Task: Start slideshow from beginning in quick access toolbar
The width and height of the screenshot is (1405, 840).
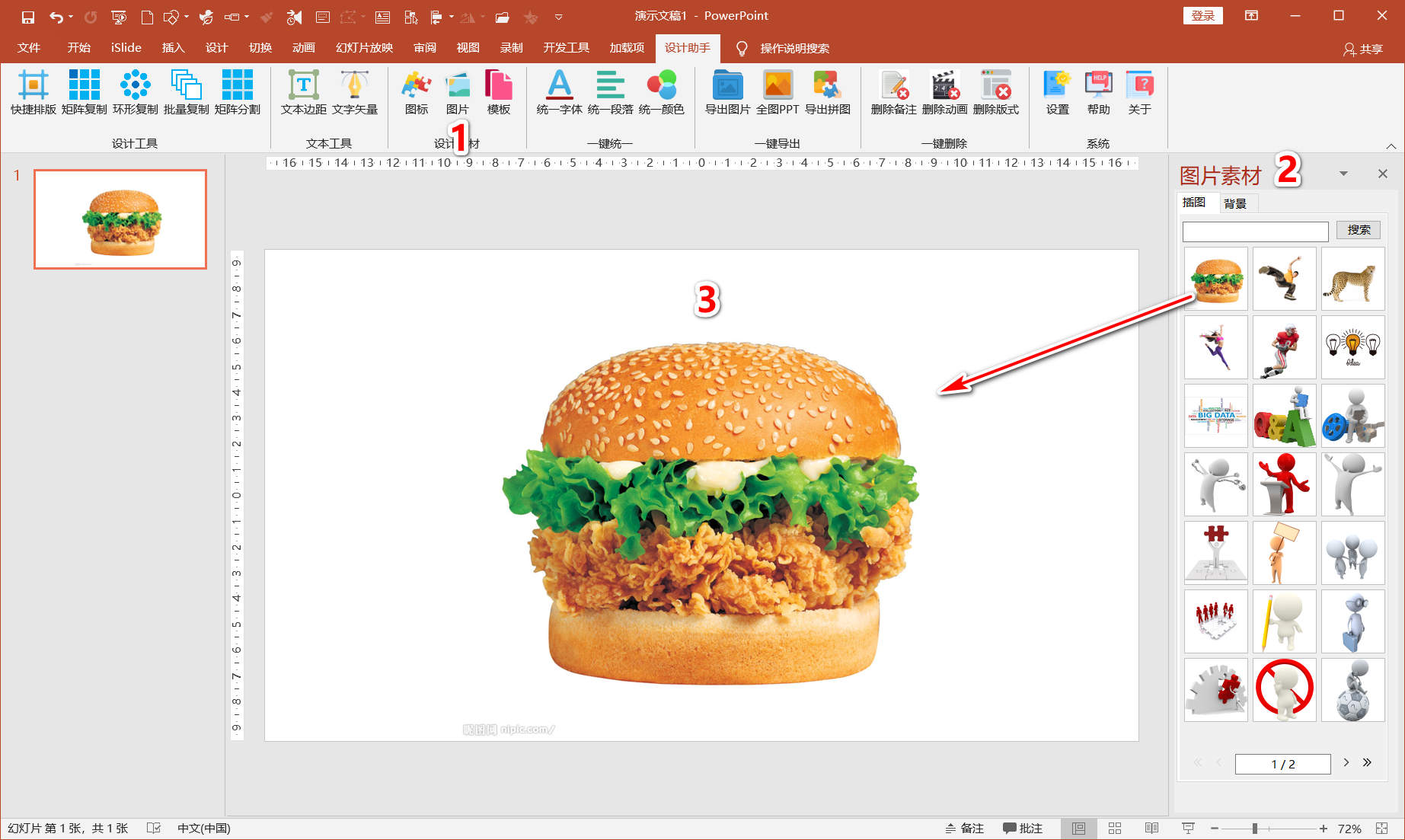Action: [119, 17]
